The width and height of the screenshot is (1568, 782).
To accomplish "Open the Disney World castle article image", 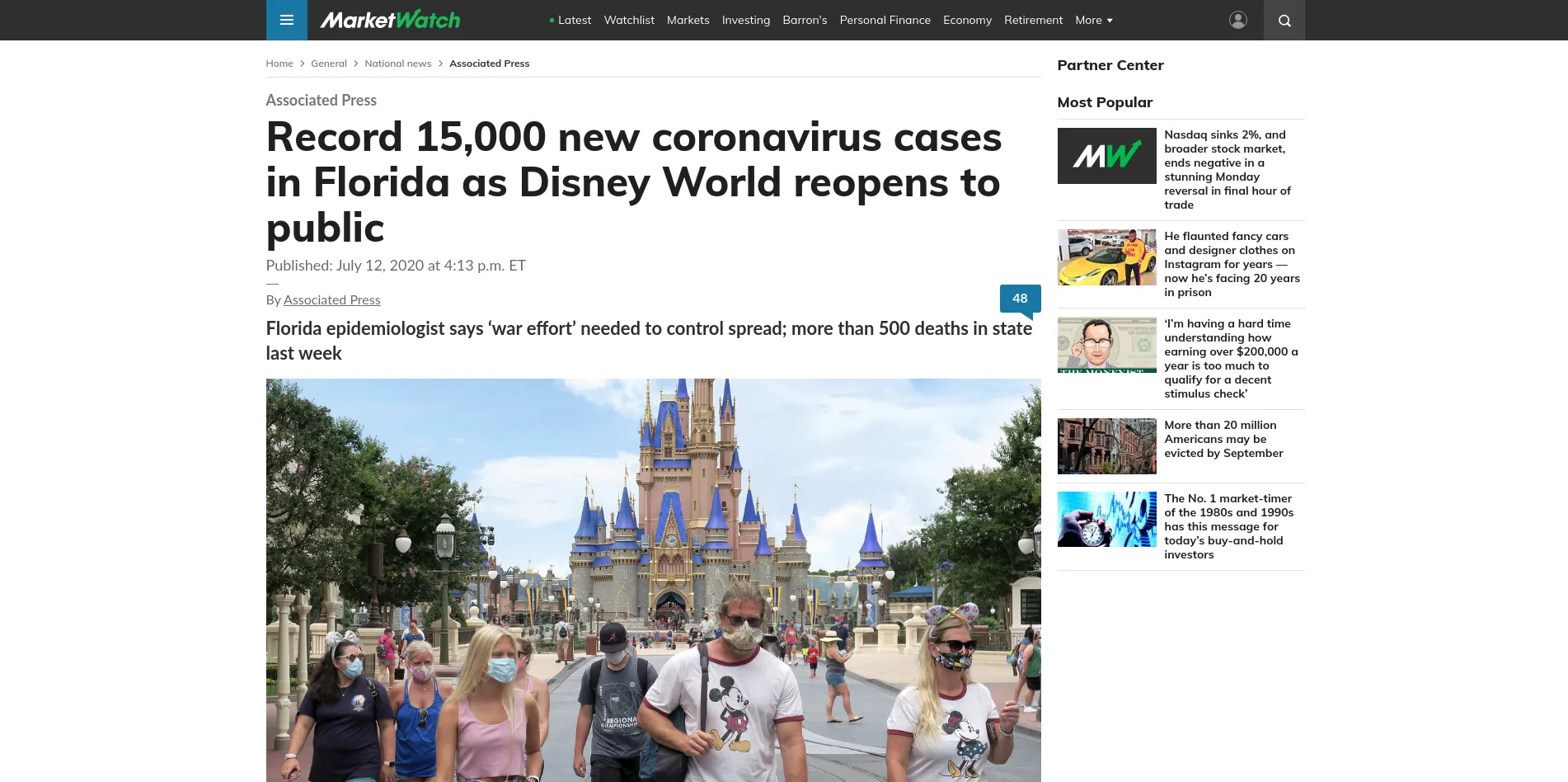I will 653,580.
